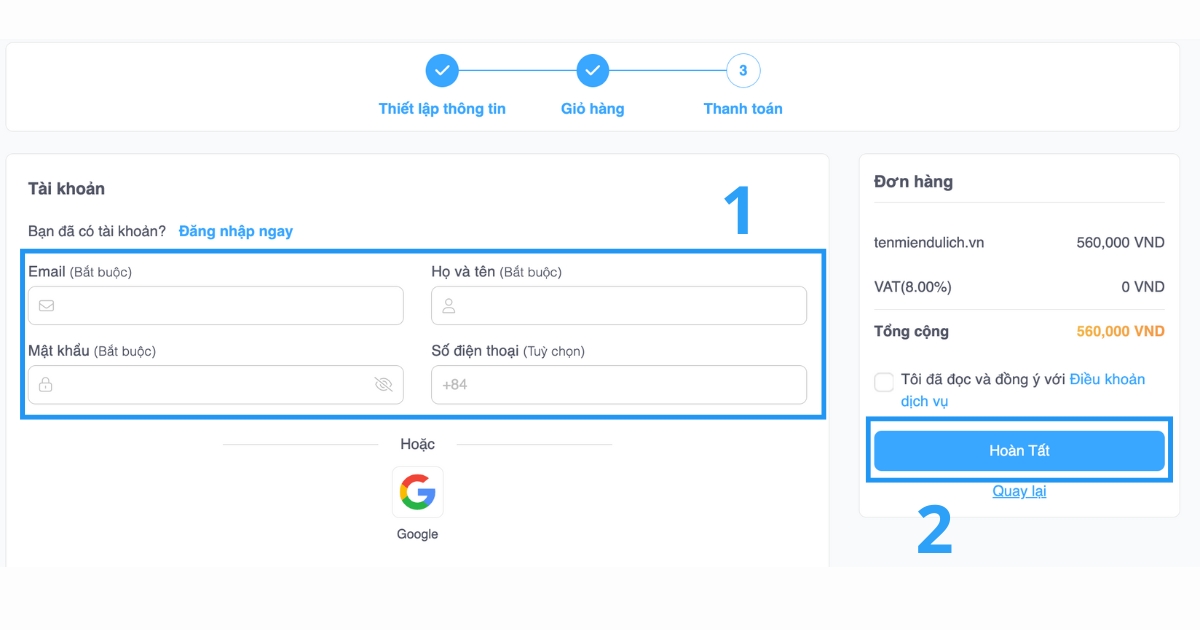Click the completed step one checkmark circle
Screen dimensions: 1200x630
coord(442,71)
